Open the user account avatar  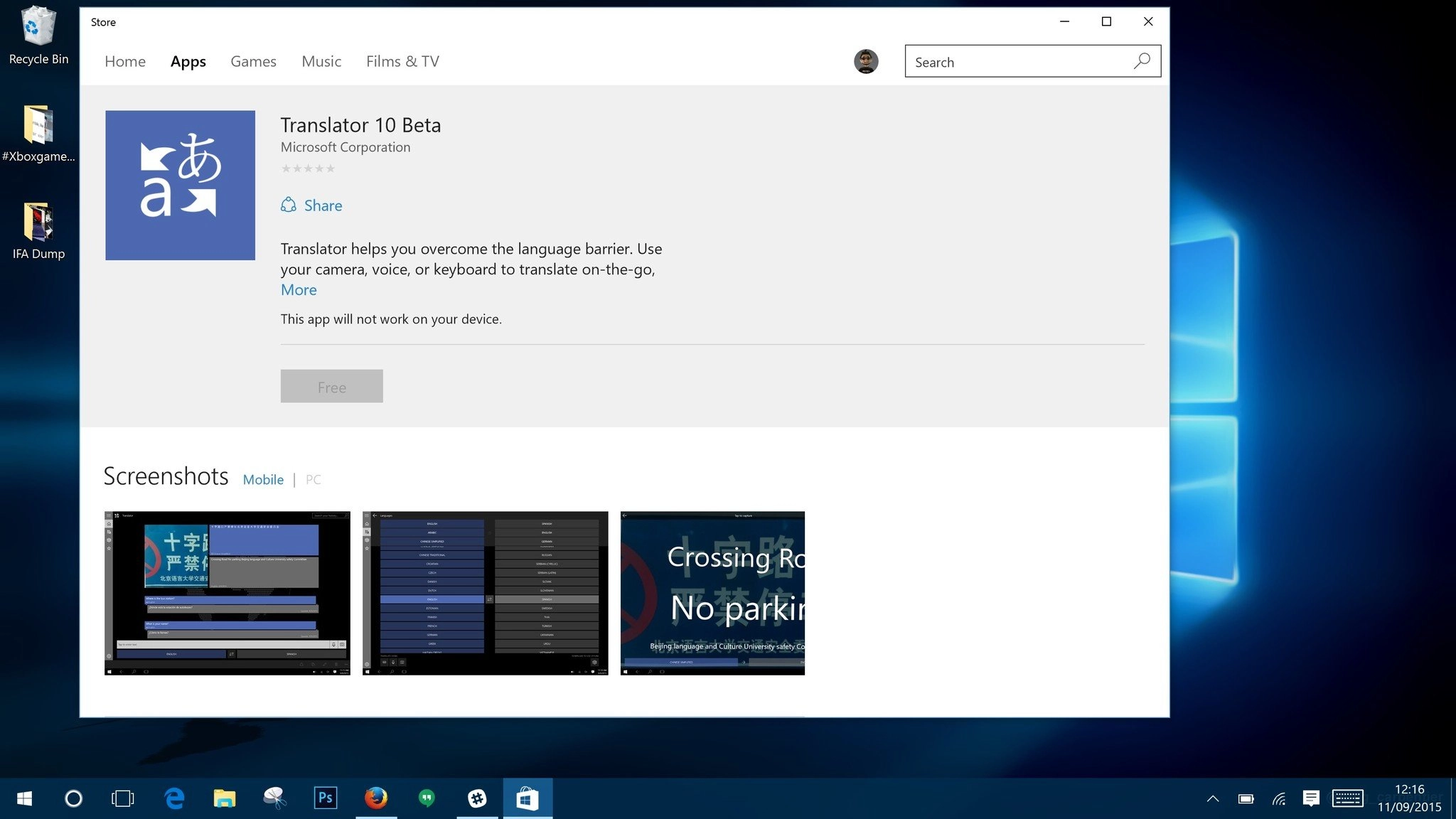(x=865, y=62)
